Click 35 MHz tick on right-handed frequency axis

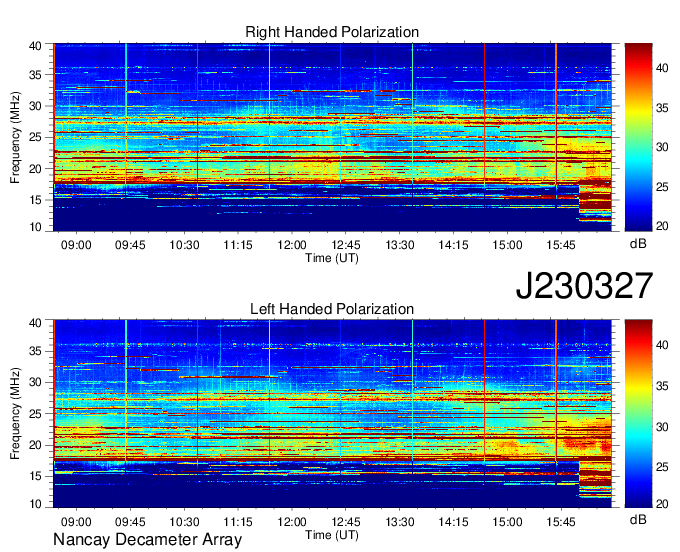click(x=35, y=75)
